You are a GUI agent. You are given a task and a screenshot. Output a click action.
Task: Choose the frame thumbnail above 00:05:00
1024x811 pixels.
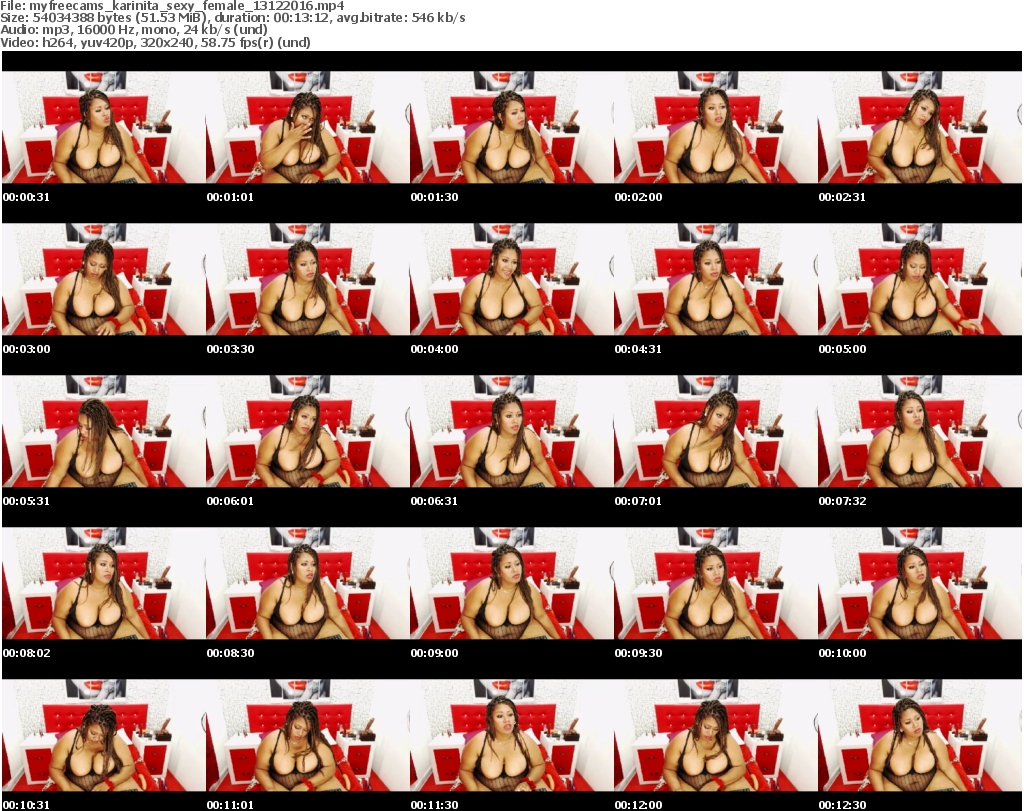920,279
